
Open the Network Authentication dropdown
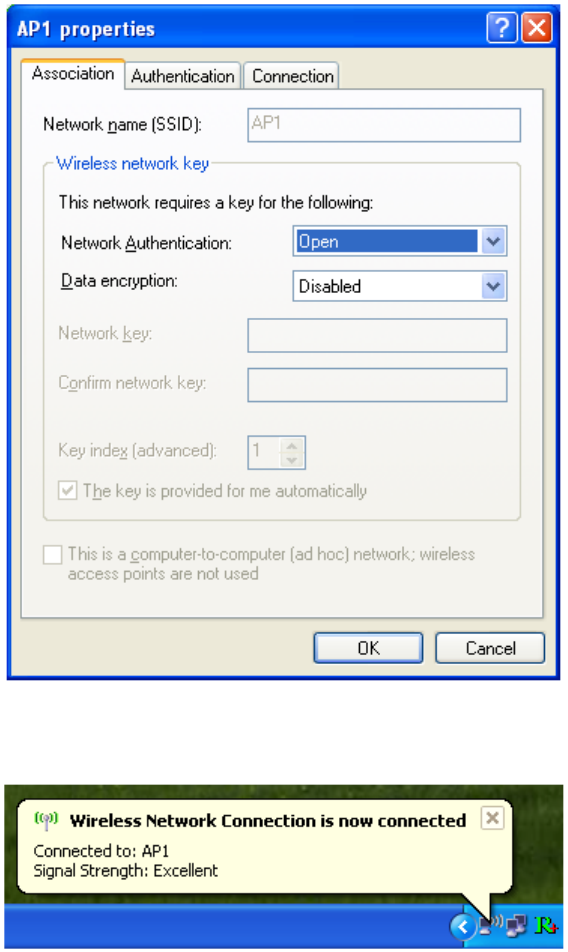[x=400, y=242]
